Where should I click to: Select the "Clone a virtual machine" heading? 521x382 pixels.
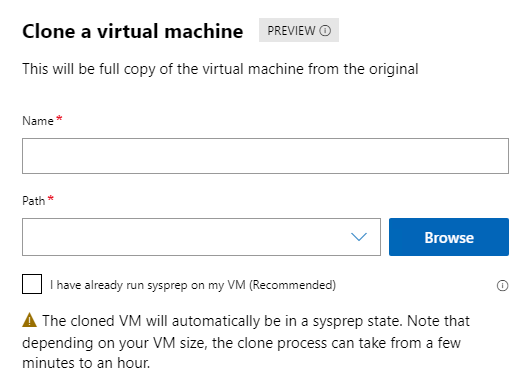pos(133,31)
